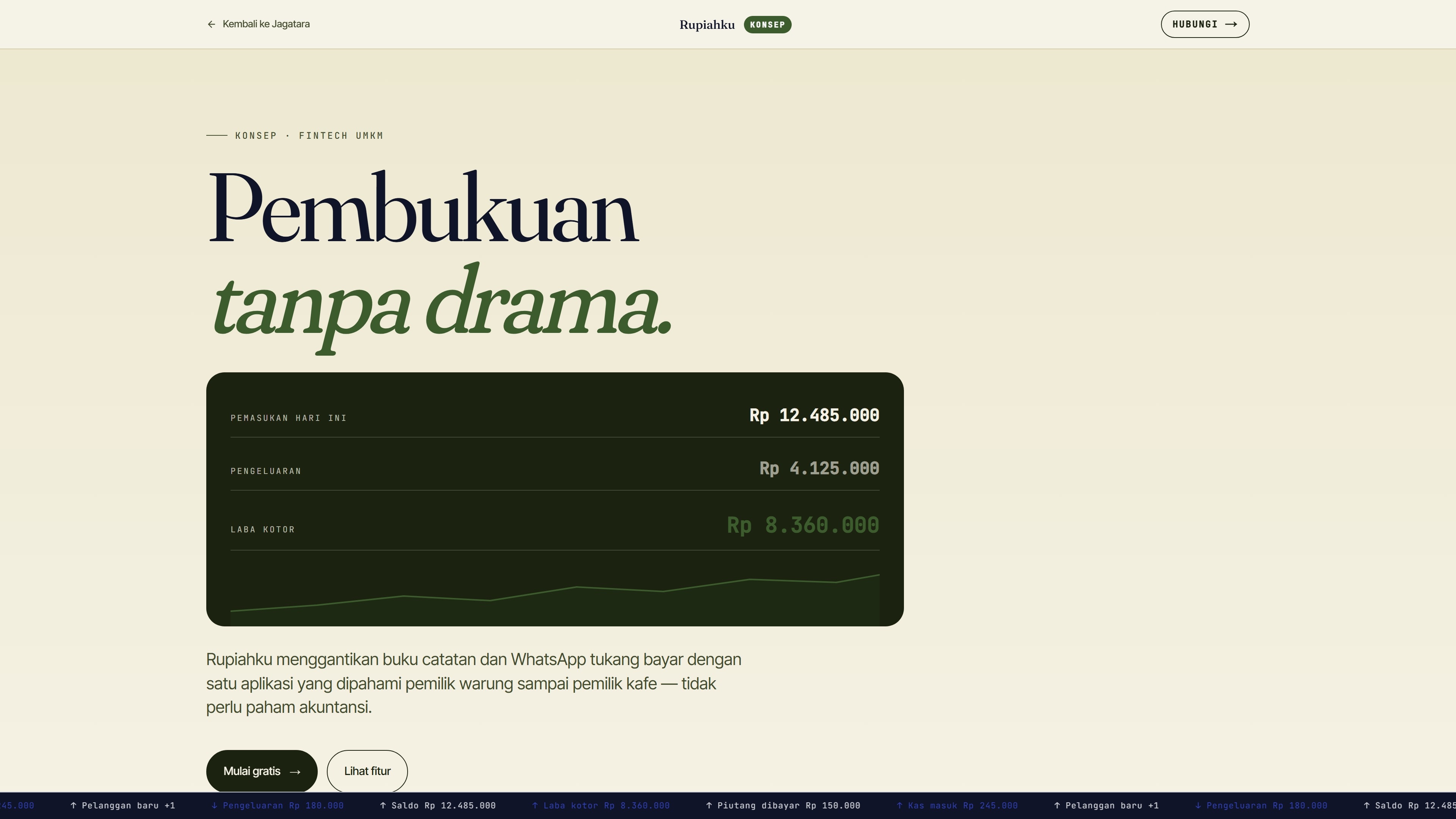Screen dimensions: 1456x819
Task: Select the Rp 12.485.000 income value in the dark card
Action: click(x=814, y=416)
